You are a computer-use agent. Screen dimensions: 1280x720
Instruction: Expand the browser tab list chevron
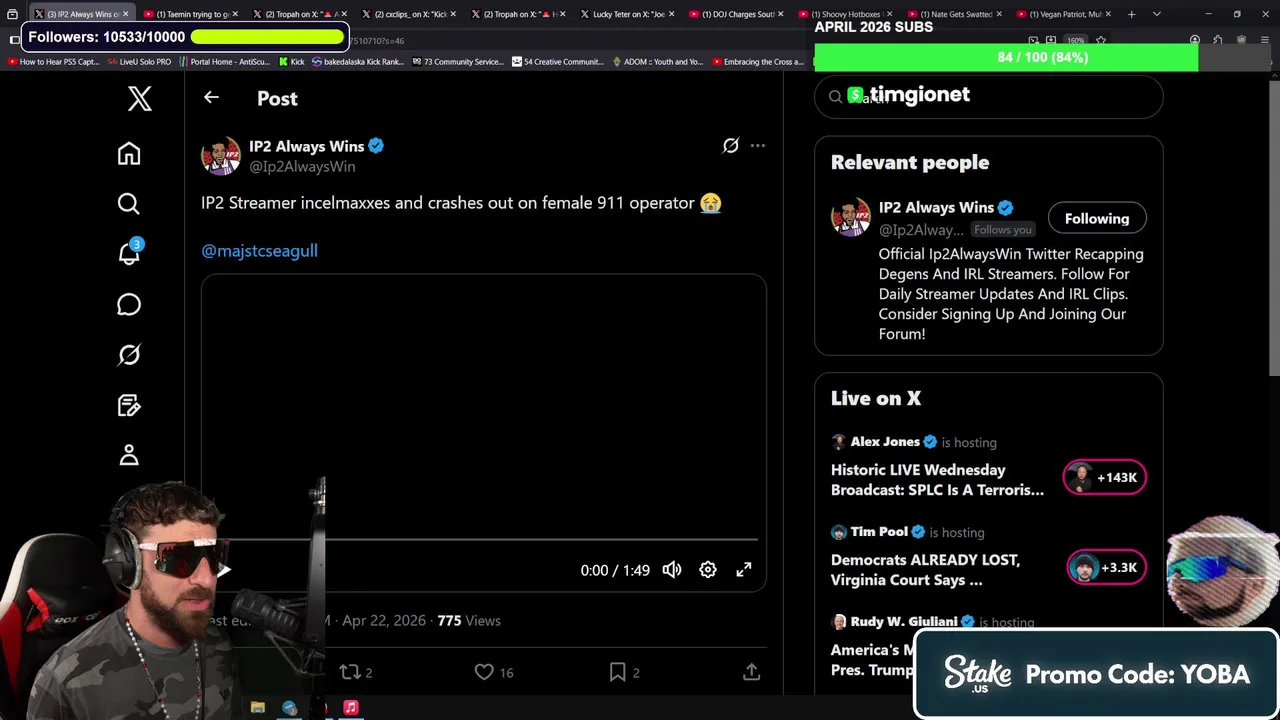click(x=1157, y=14)
